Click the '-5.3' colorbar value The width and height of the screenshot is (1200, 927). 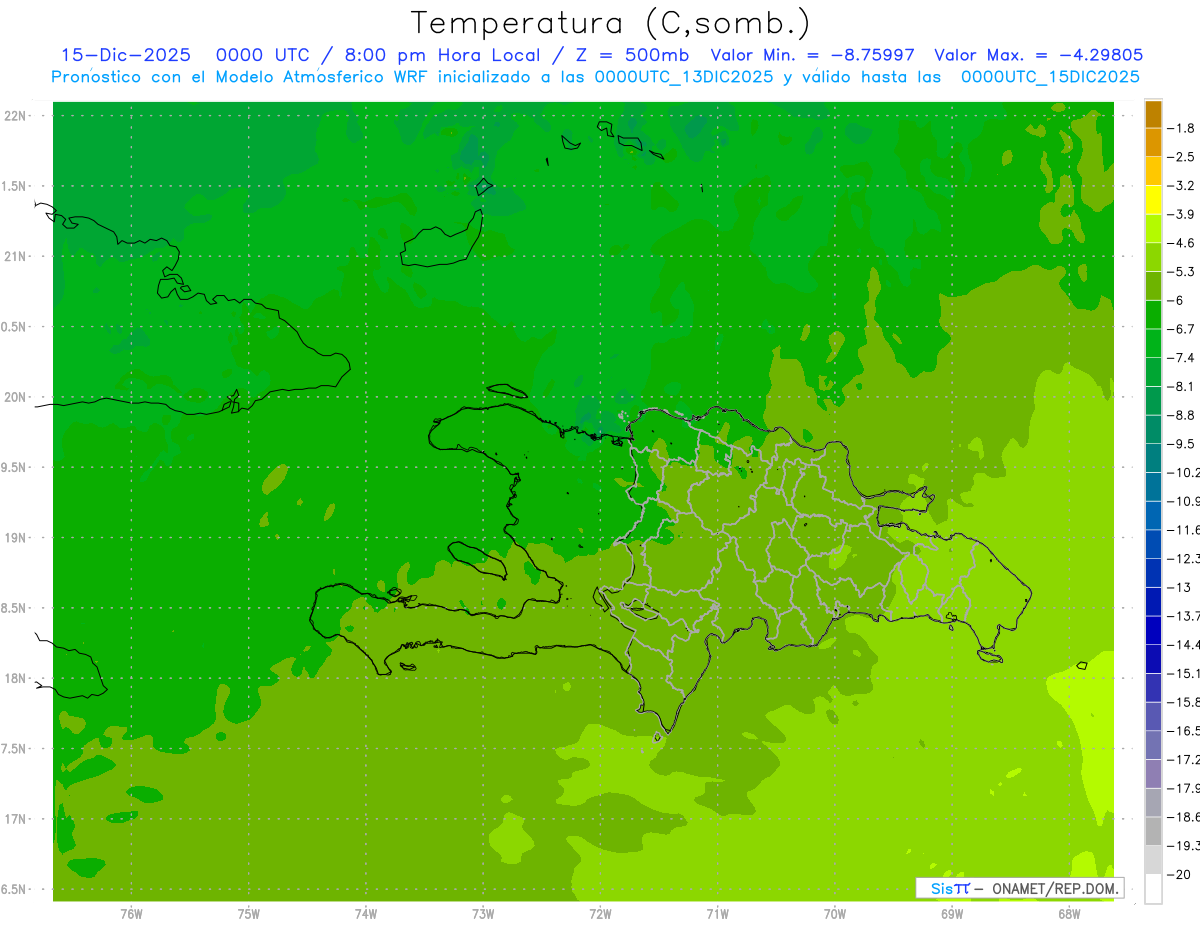[x=1182, y=272]
